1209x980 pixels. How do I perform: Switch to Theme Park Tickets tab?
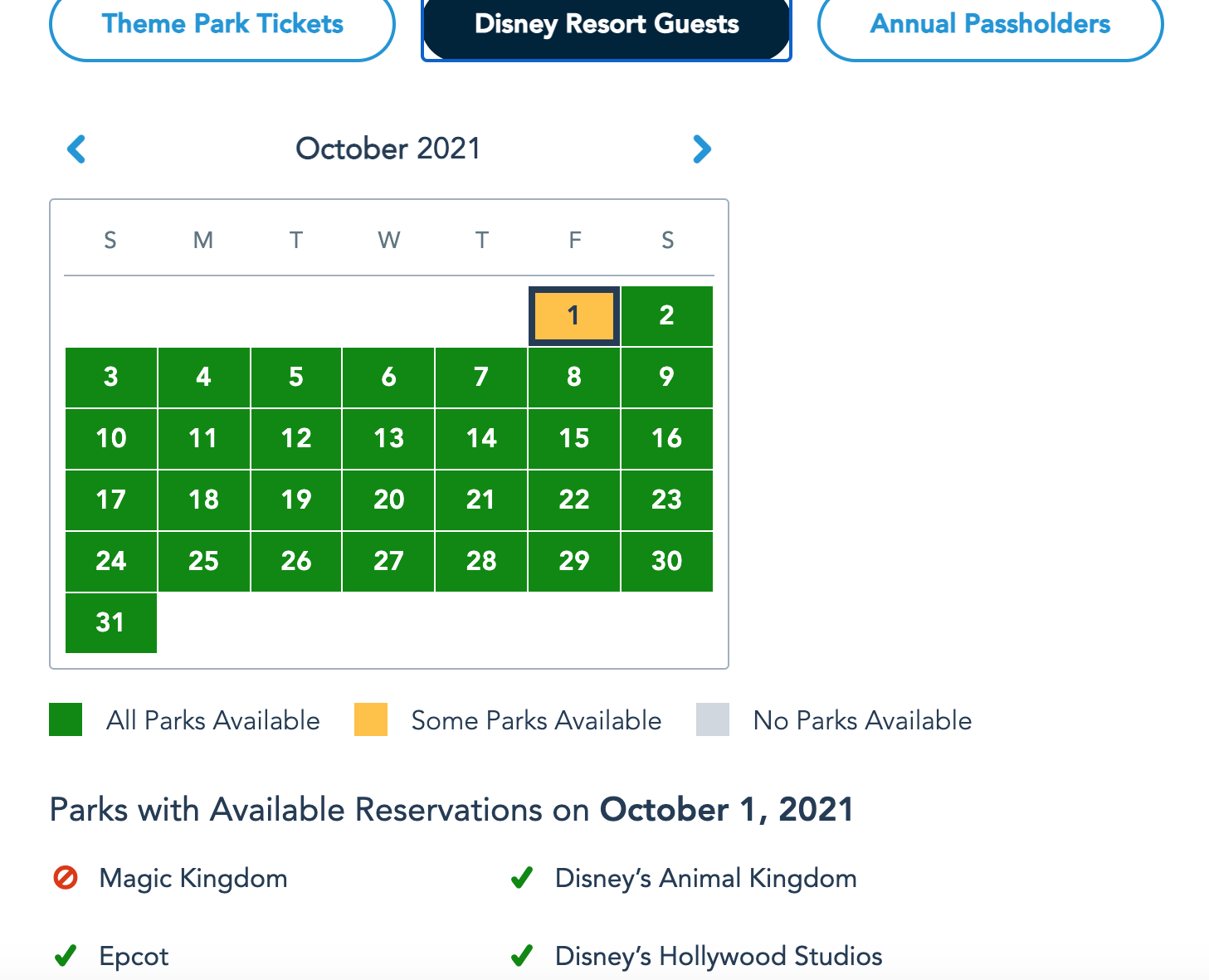tap(222, 24)
